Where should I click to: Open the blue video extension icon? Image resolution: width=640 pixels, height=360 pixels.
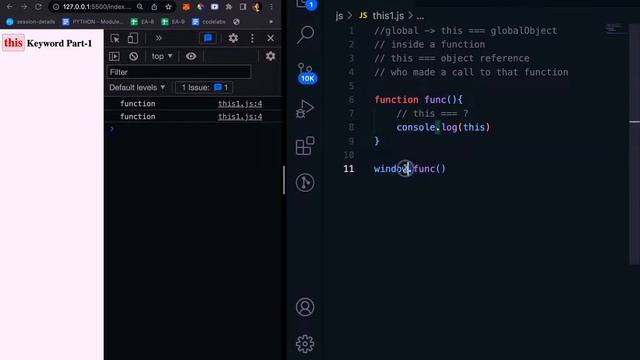(x=215, y=7)
